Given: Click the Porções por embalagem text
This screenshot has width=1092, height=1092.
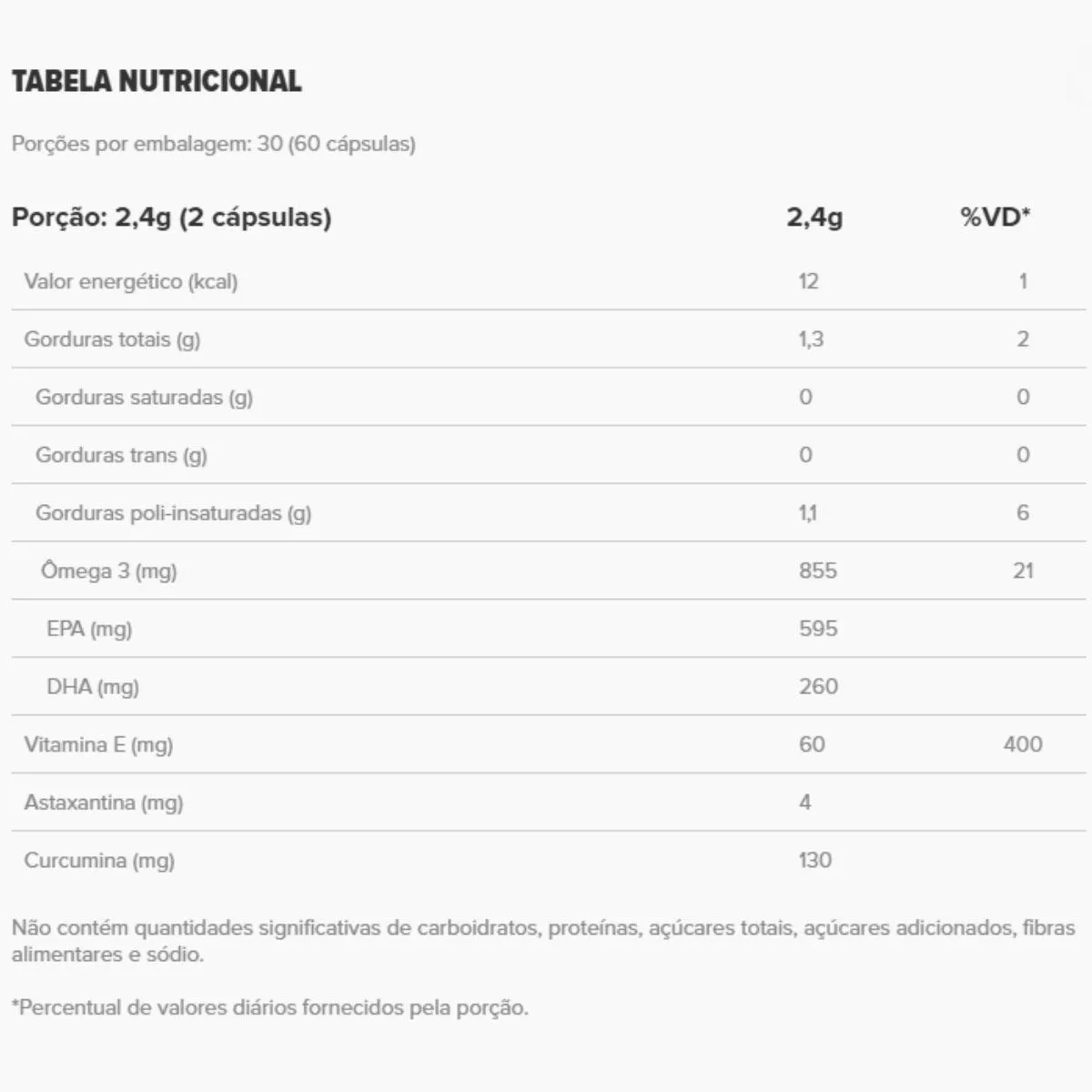Looking at the screenshot, I should click(x=213, y=144).
